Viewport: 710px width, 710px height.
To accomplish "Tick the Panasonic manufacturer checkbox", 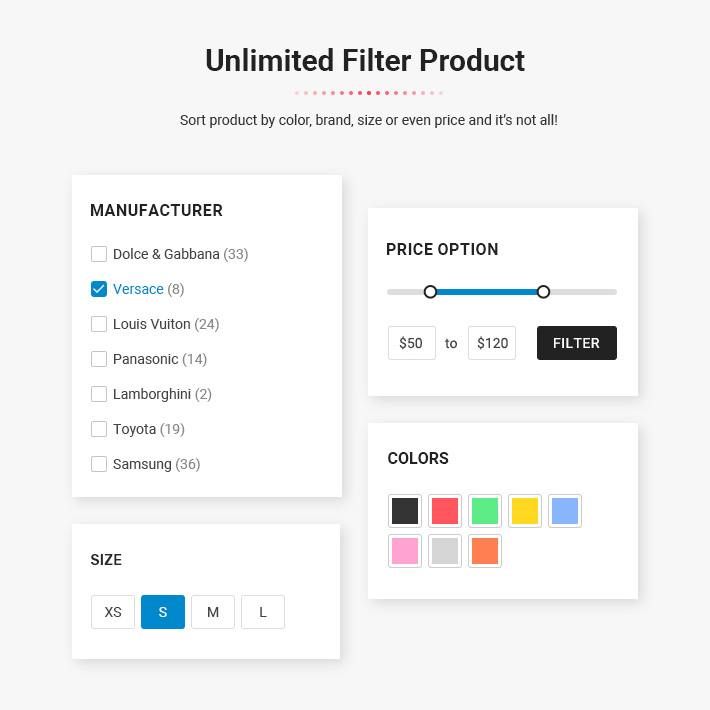I will [x=99, y=359].
